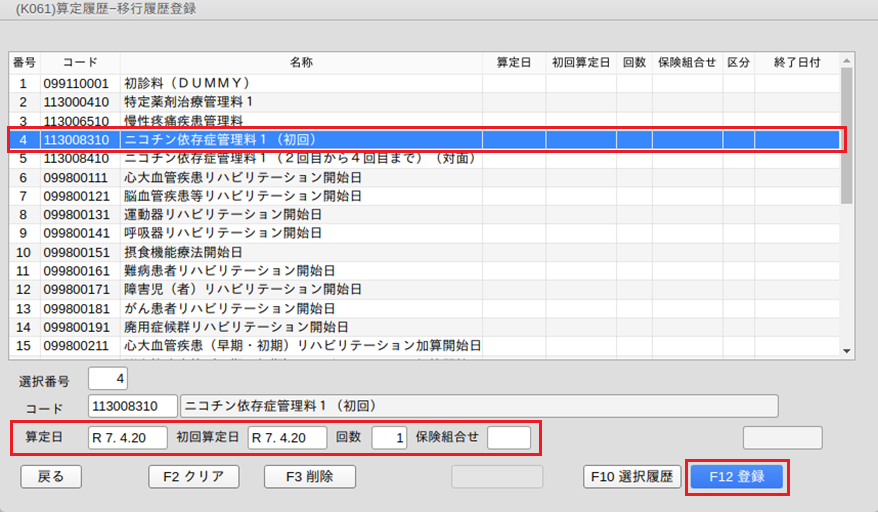
Task: Click the F2 クリア button
Action: 194,477
